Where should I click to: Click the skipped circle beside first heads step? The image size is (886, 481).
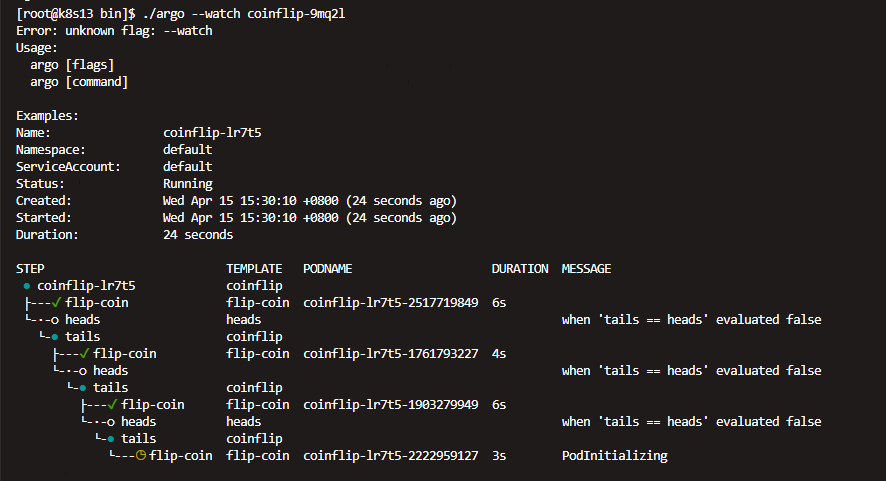(x=55, y=320)
